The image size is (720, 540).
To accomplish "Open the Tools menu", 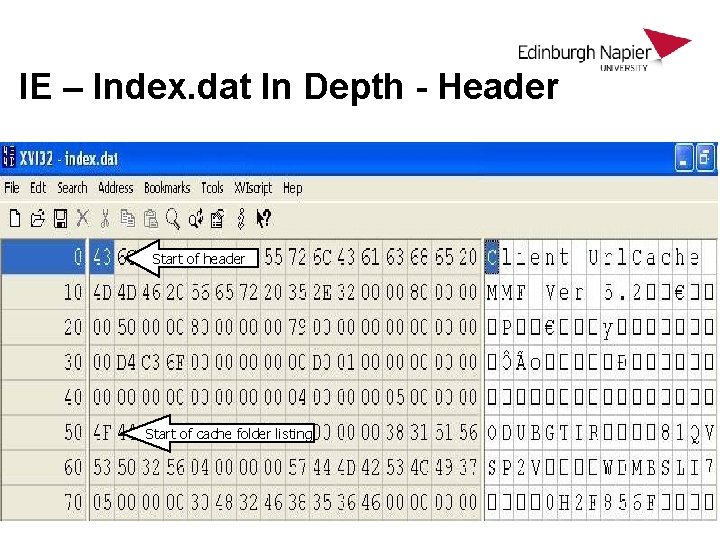I will (212, 188).
